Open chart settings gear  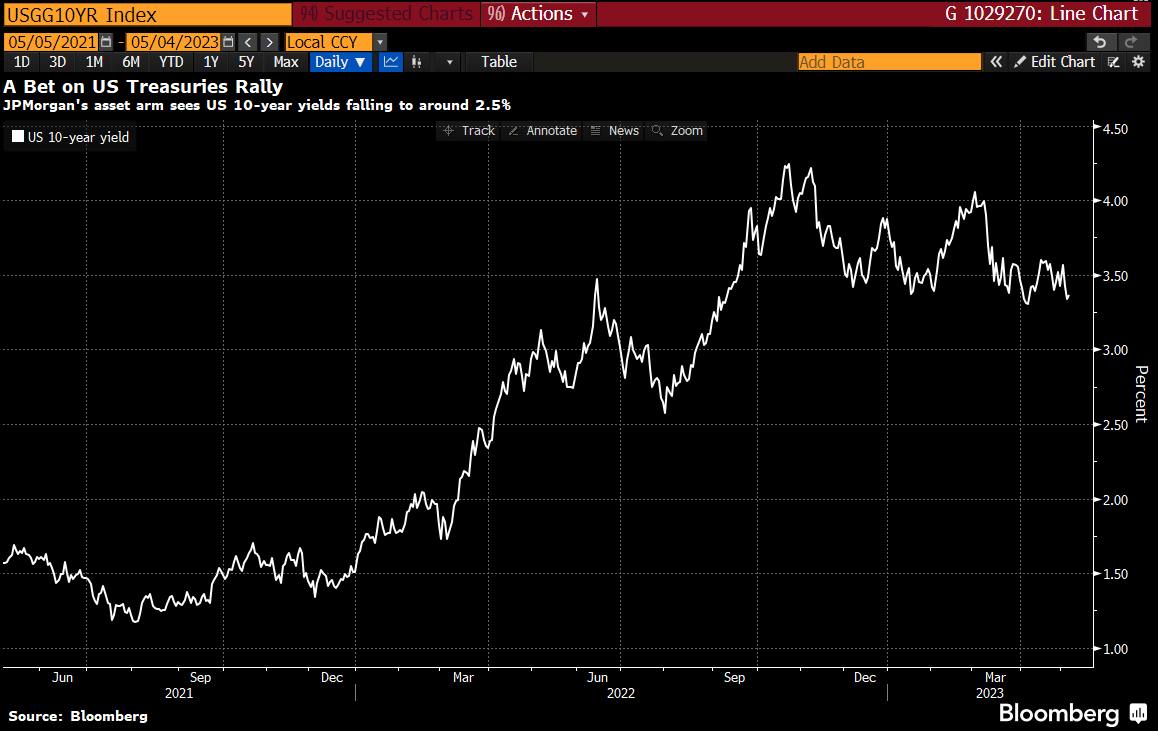tap(1139, 62)
